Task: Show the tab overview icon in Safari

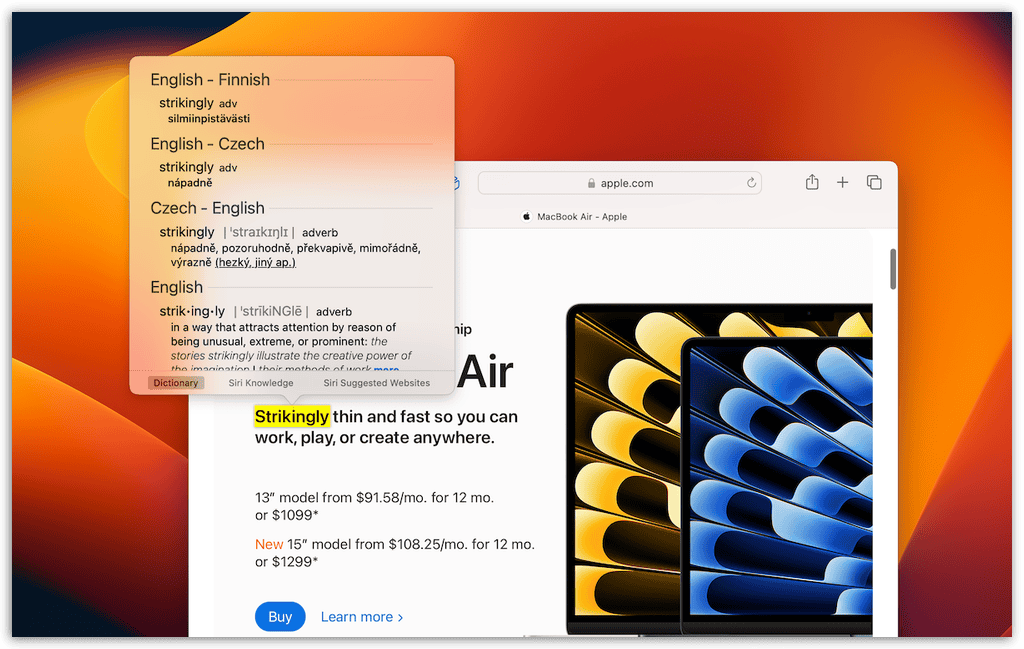Action: point(874,183)
